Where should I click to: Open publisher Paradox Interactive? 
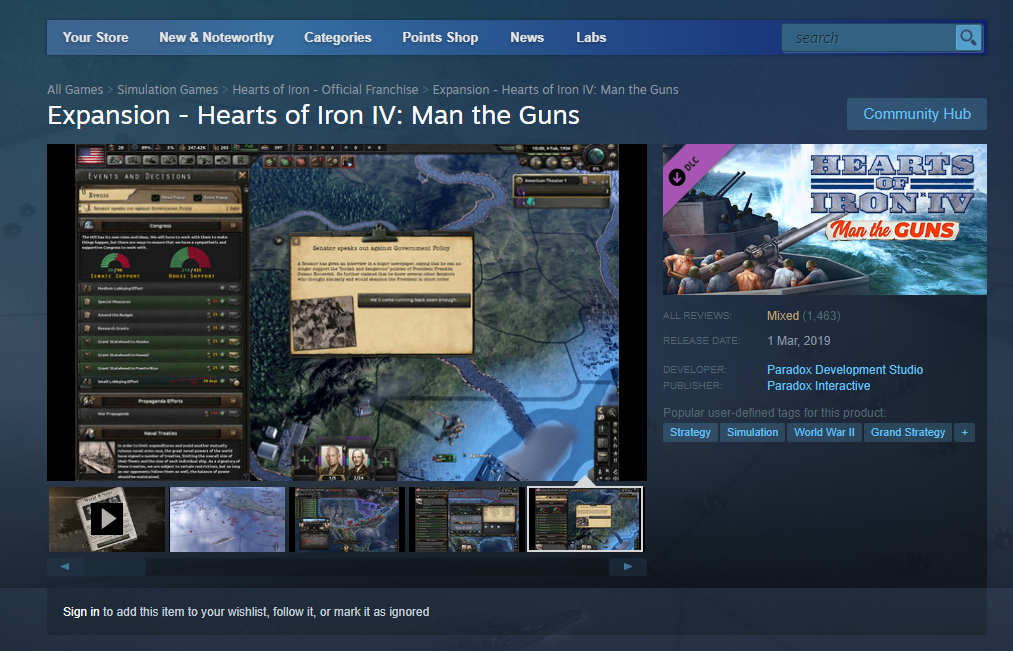pos(818,386)
